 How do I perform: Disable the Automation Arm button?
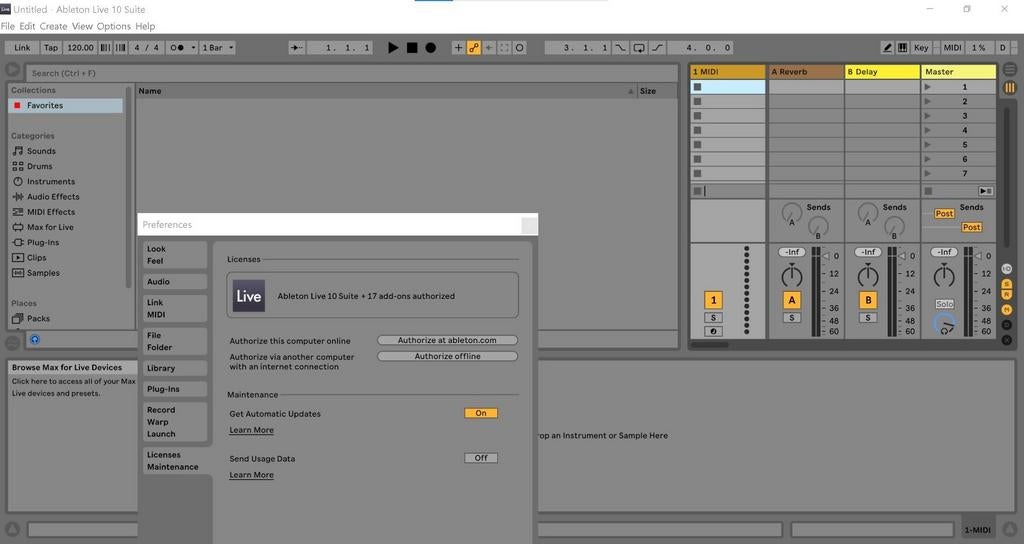point(473,48)
